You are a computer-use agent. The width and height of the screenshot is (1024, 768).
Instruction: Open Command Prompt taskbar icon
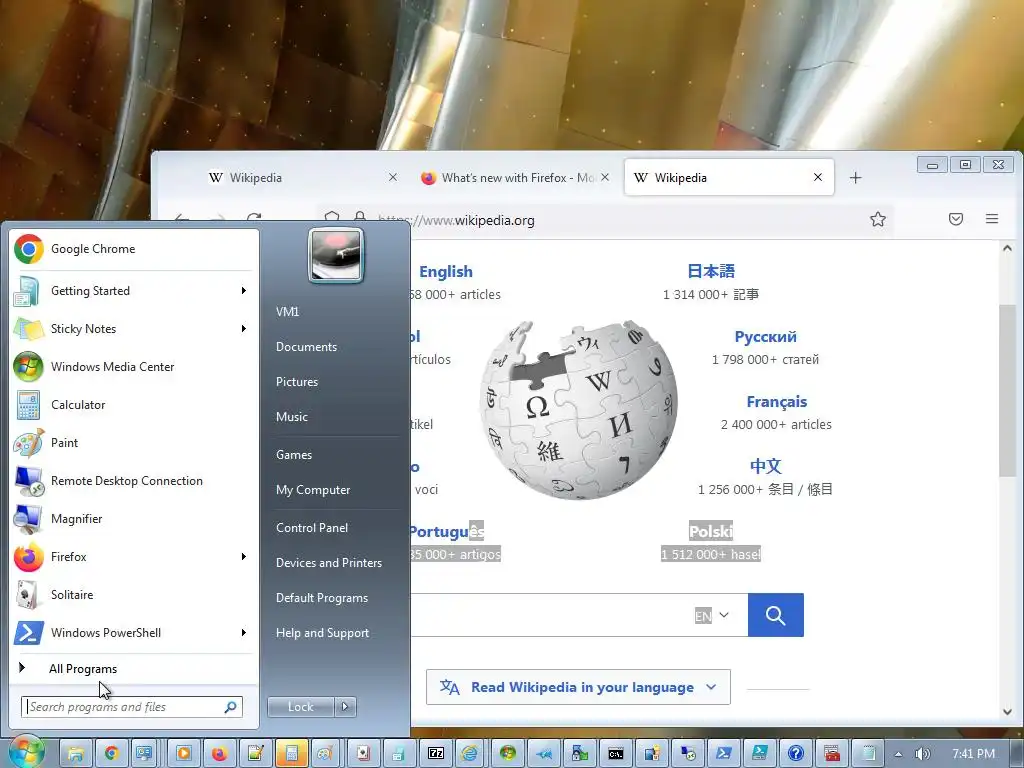click(615, 754)
